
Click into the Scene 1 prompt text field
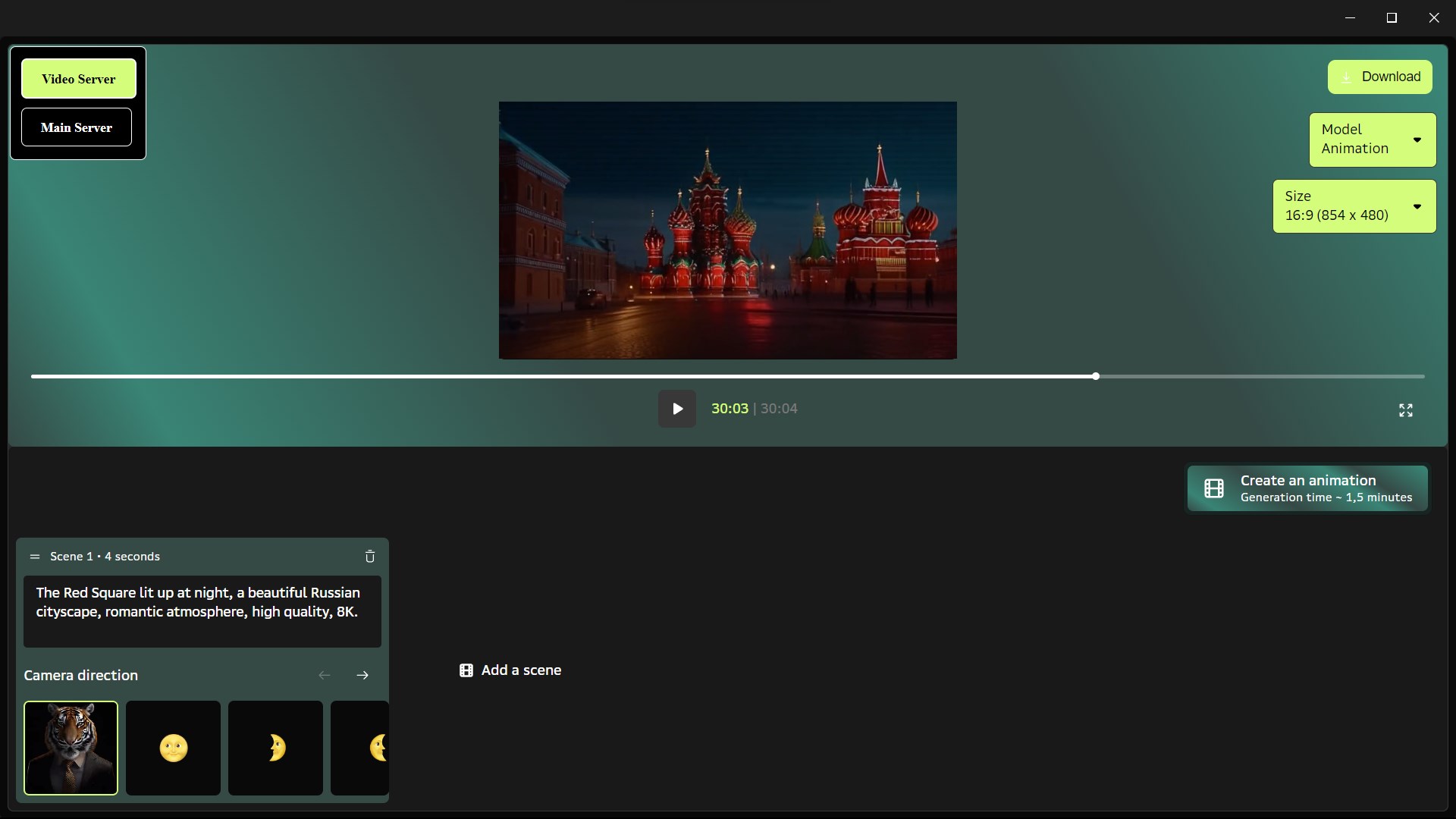202,611
